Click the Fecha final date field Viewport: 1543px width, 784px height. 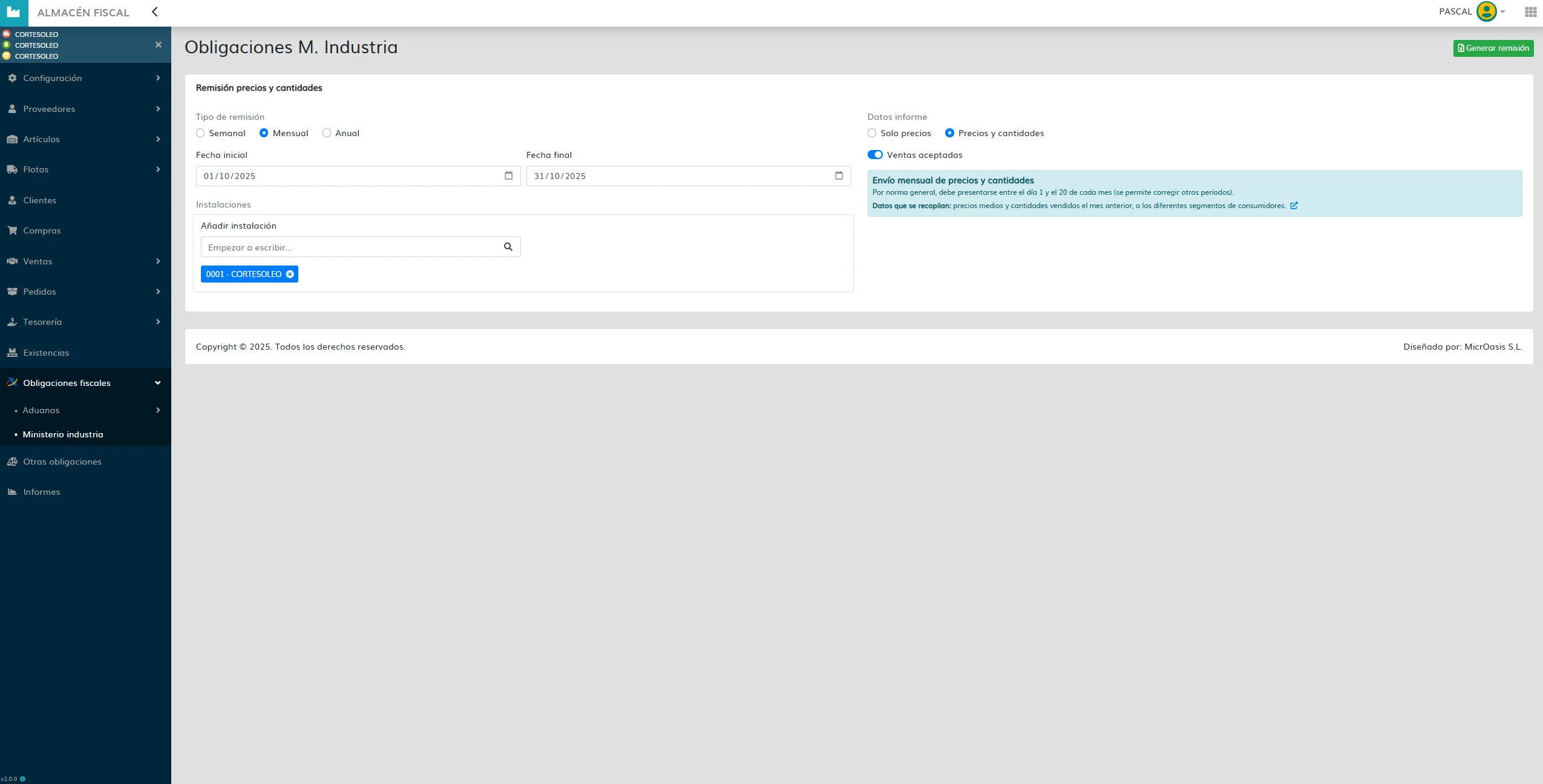point(689,176)
